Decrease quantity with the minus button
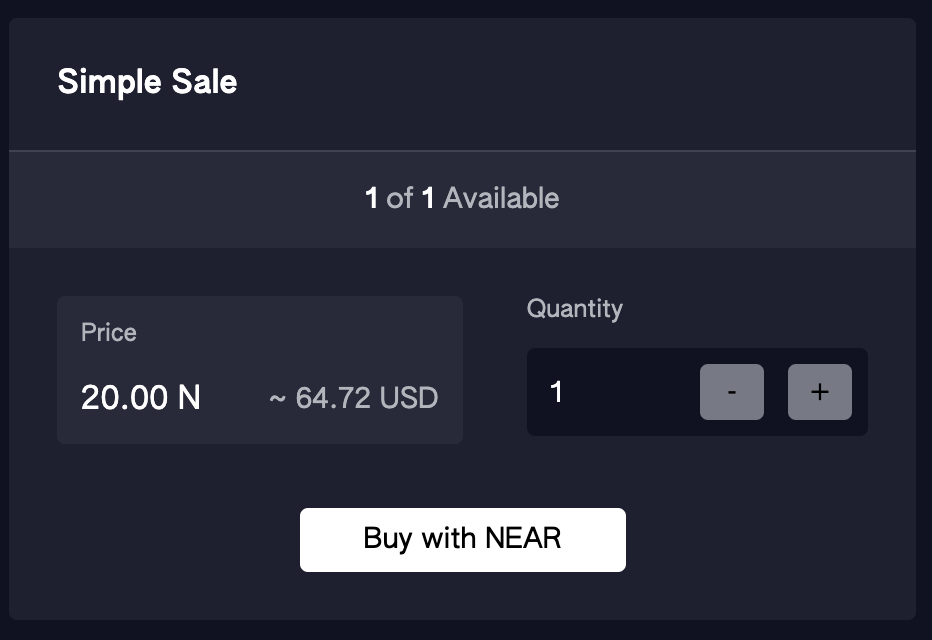 point(732,392)
